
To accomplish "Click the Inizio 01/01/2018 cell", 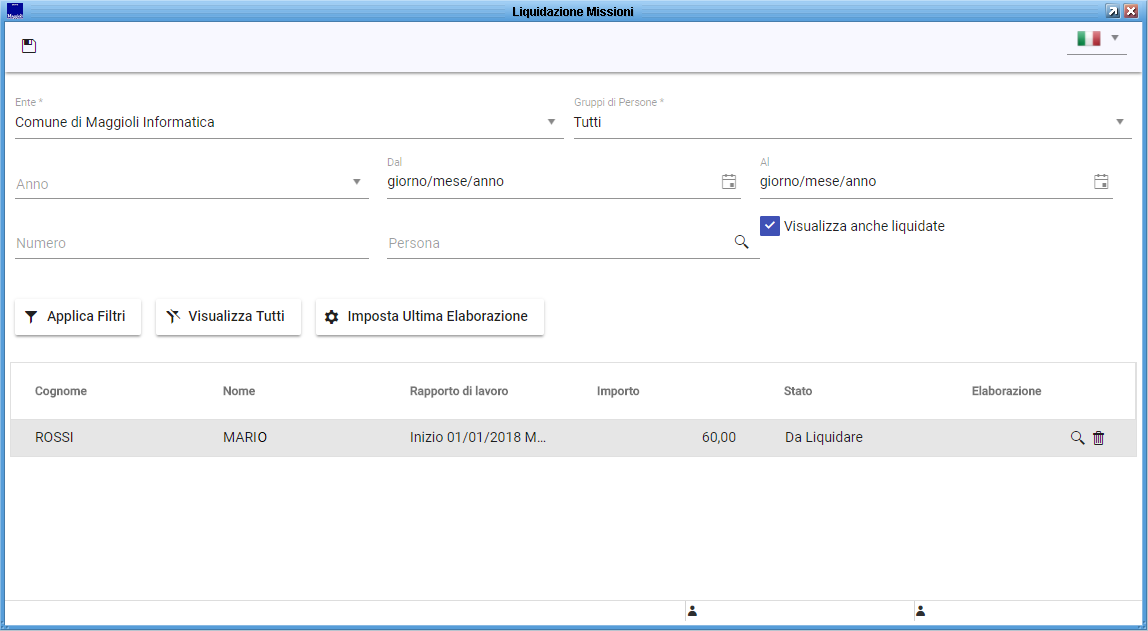I will click(x=478, y=437).
